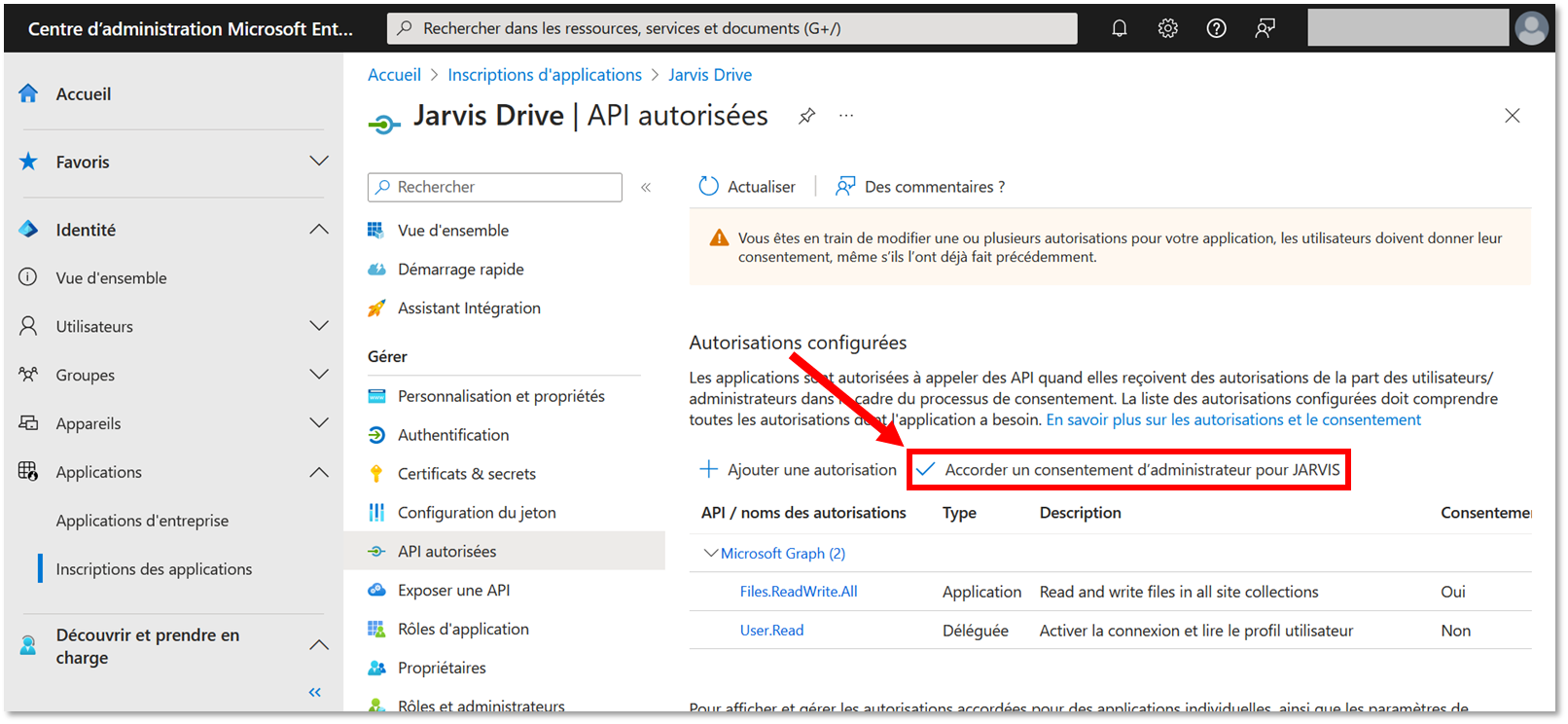Click the Appareils devices icon
The height and width of the screenshot is (724, 1568).
28,423
